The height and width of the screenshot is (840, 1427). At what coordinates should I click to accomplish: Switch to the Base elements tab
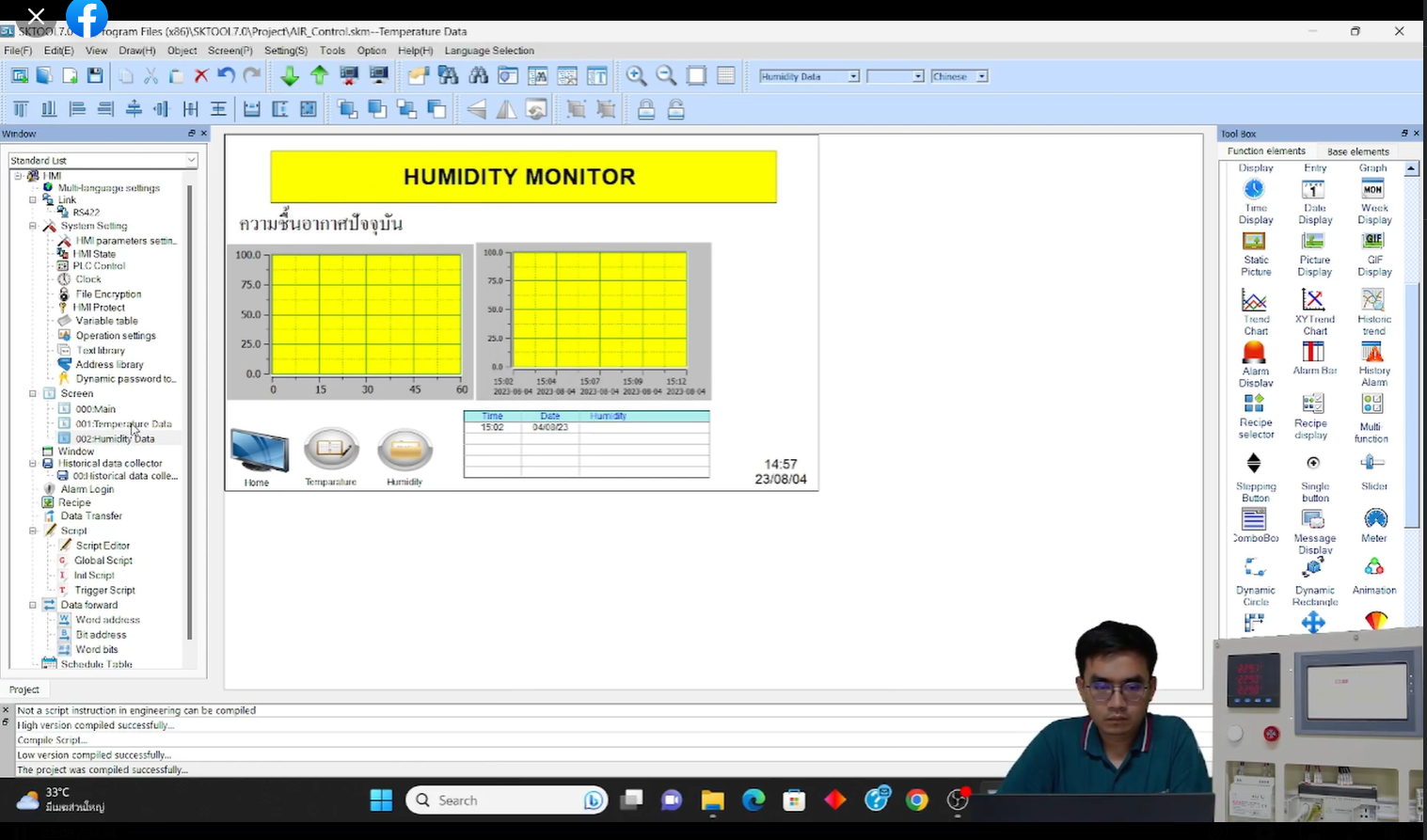click(1357, 151)
